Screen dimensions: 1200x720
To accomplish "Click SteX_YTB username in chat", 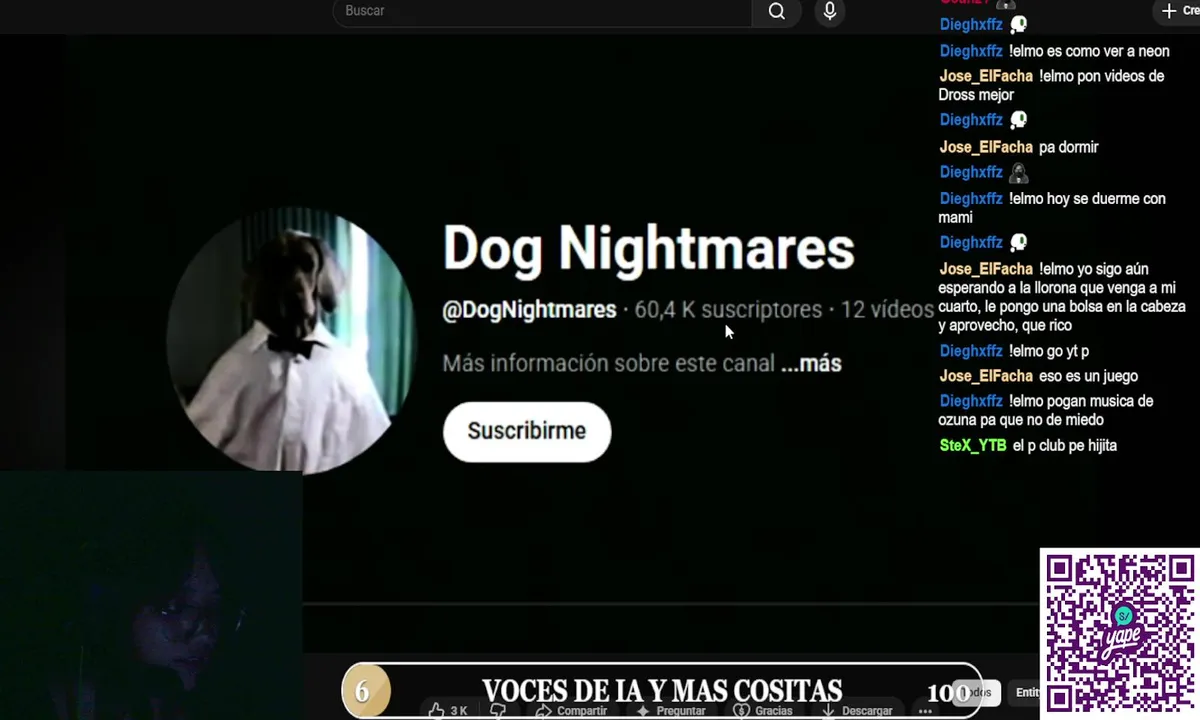I will [973, 446].
